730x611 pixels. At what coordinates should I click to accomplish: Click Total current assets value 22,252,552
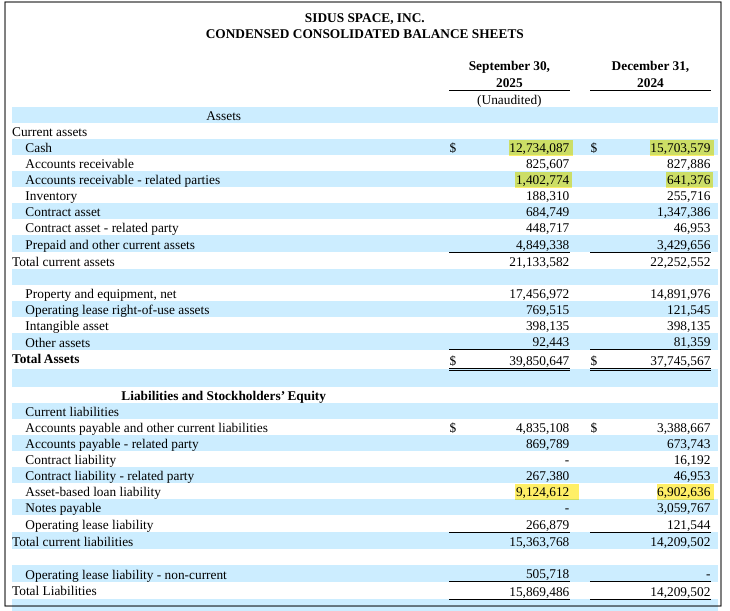[680, 262]
